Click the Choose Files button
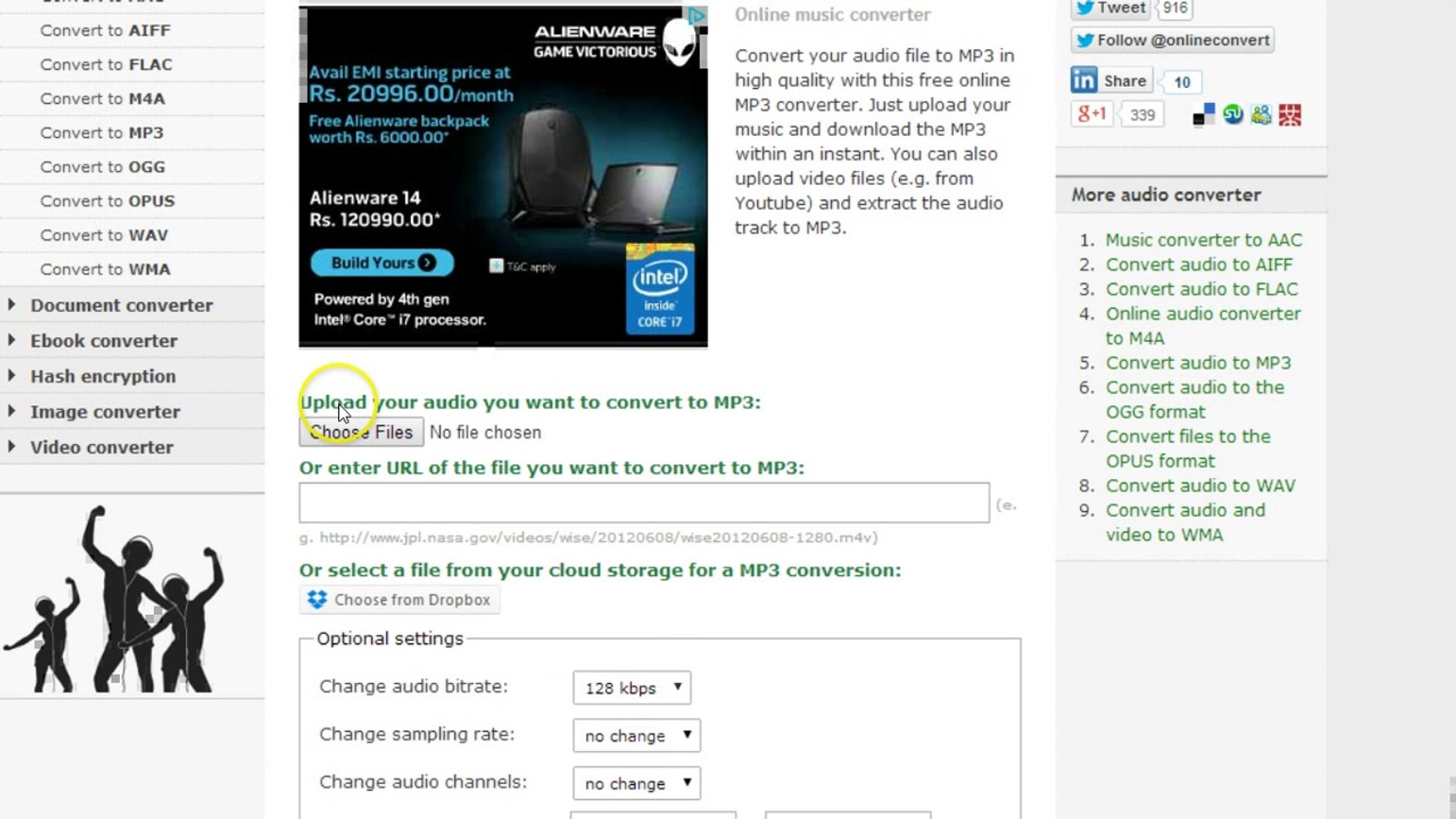 pyautogui.click(x=360, y=431)
